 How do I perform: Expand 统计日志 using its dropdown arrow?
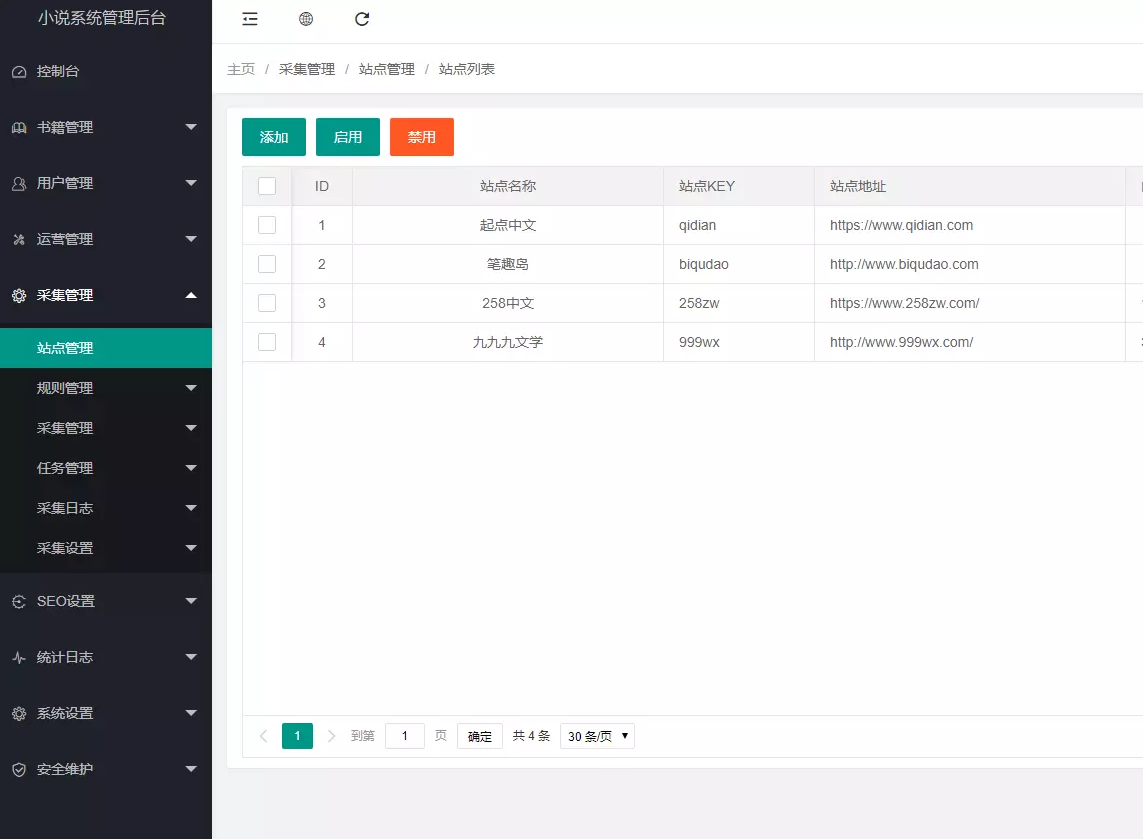[x=191, y=657]
